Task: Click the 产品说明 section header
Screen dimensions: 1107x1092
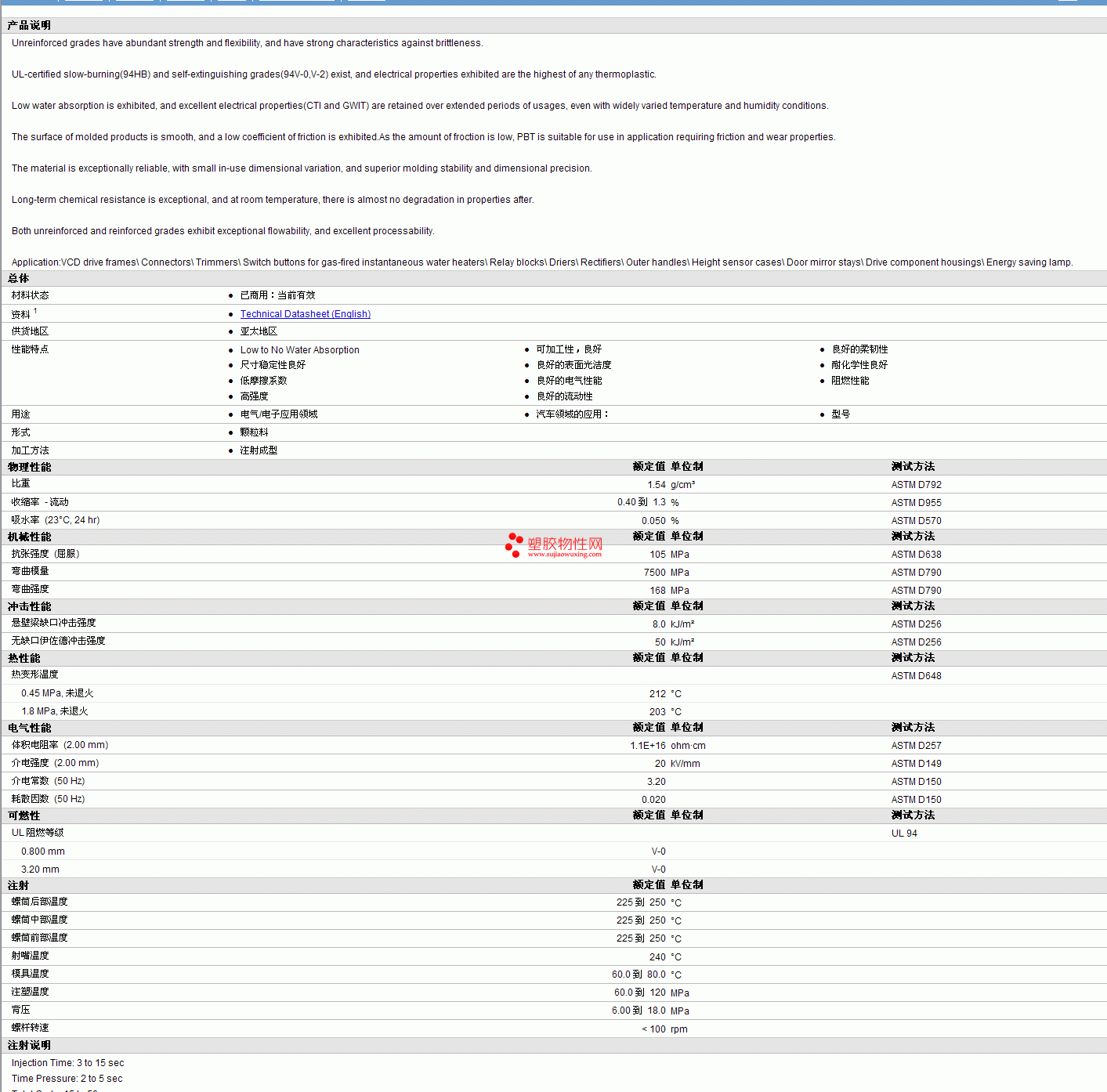Action: coord(29,26)
